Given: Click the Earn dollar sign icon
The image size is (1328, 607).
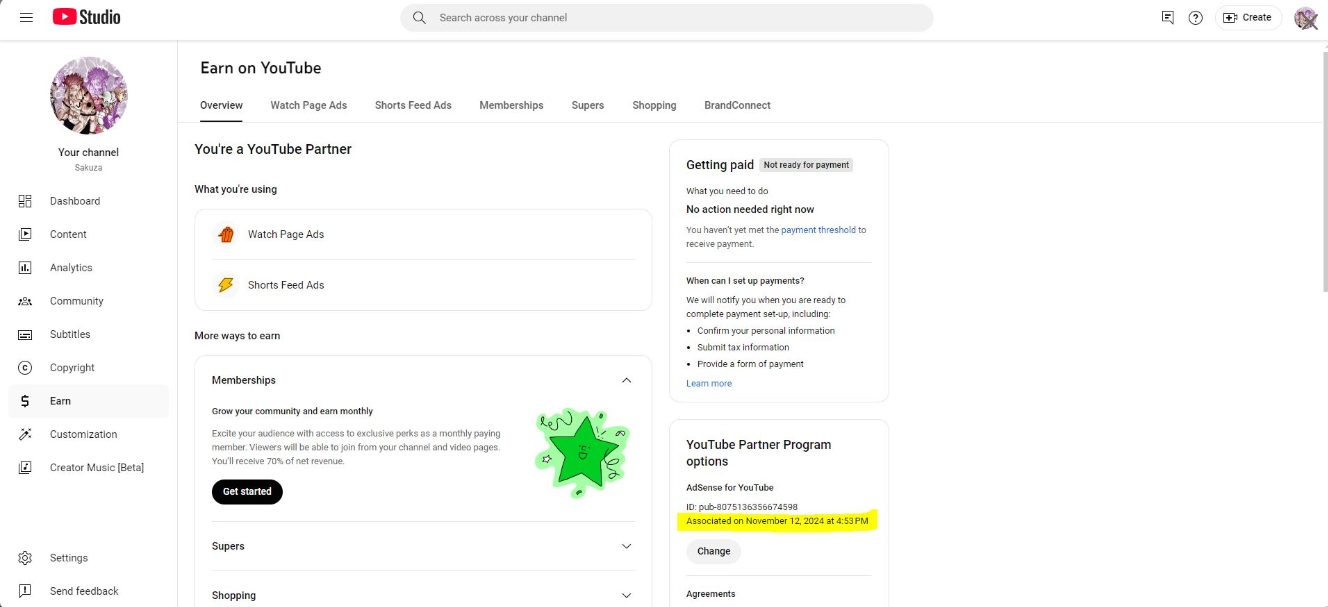Looking at the screenshot, I should [26, 401].
